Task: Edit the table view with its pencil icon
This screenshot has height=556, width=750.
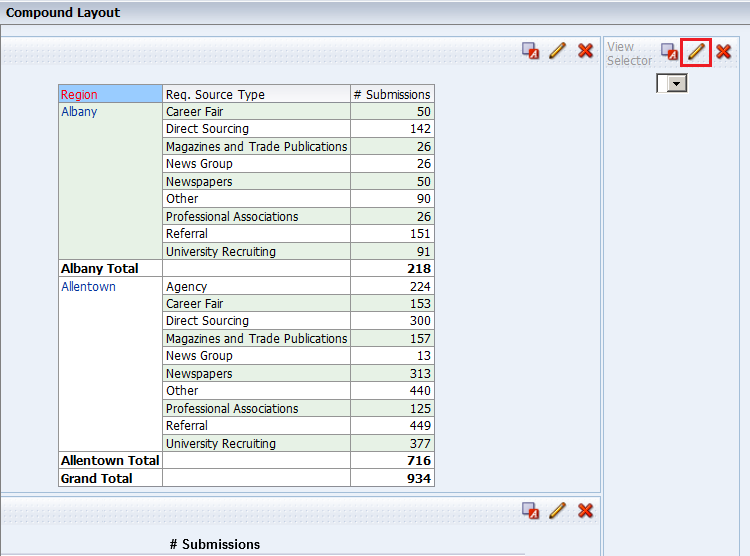Action: [558, 51]
